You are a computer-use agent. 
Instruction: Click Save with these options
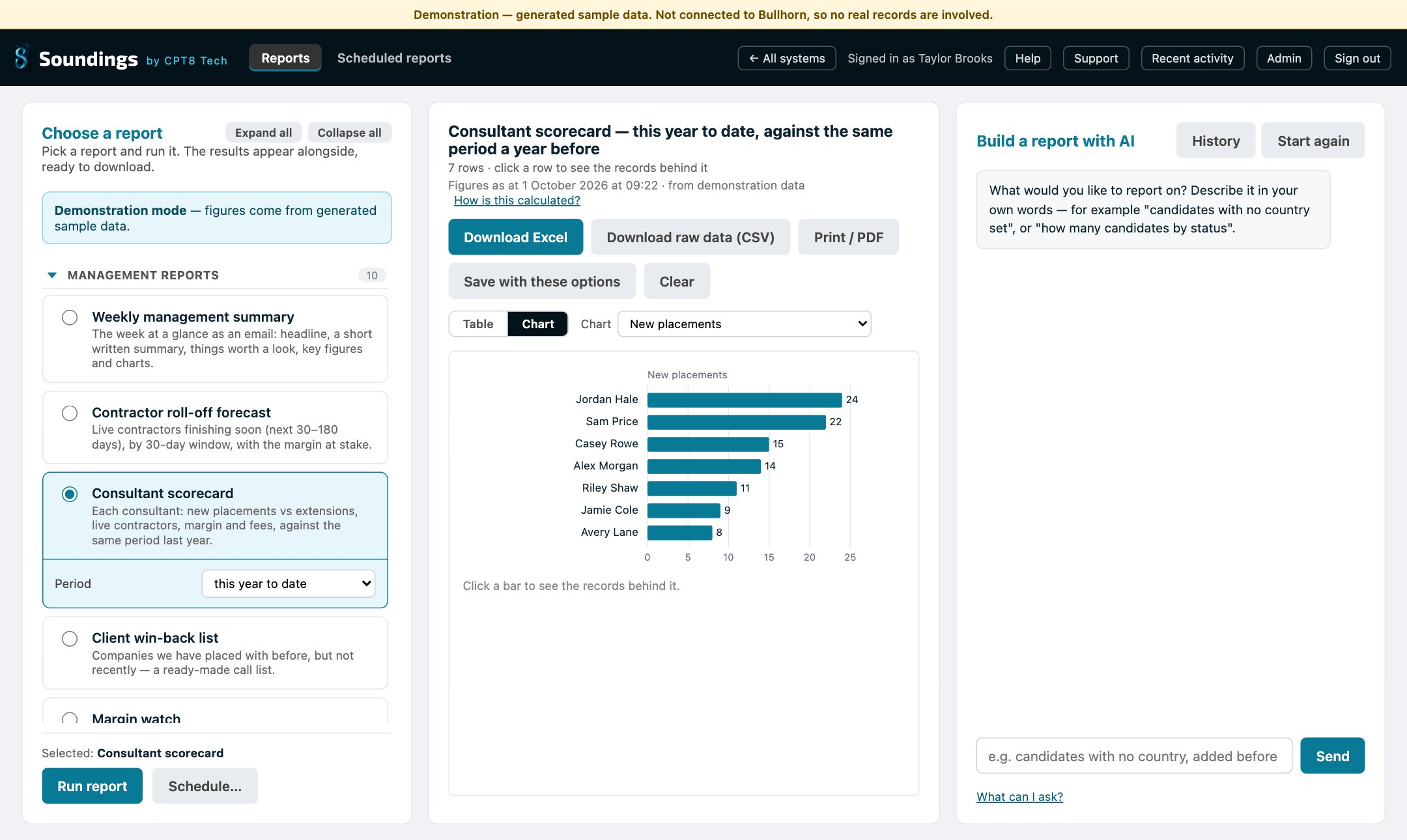tap(542, 281)
